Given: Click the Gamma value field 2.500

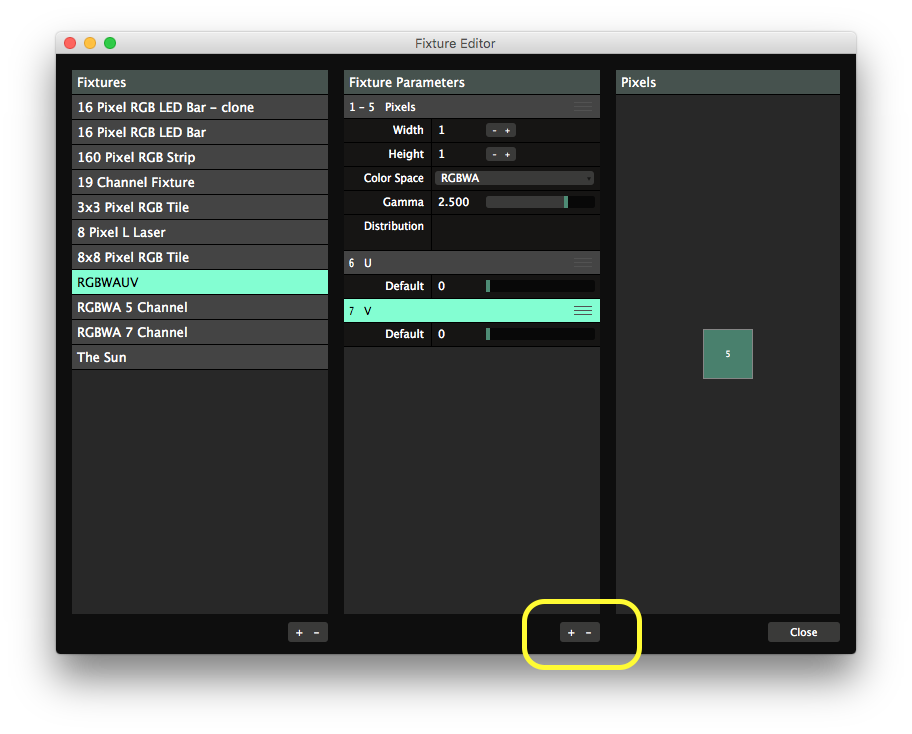Looking at the screenshot, I should [x=453, y=202].
